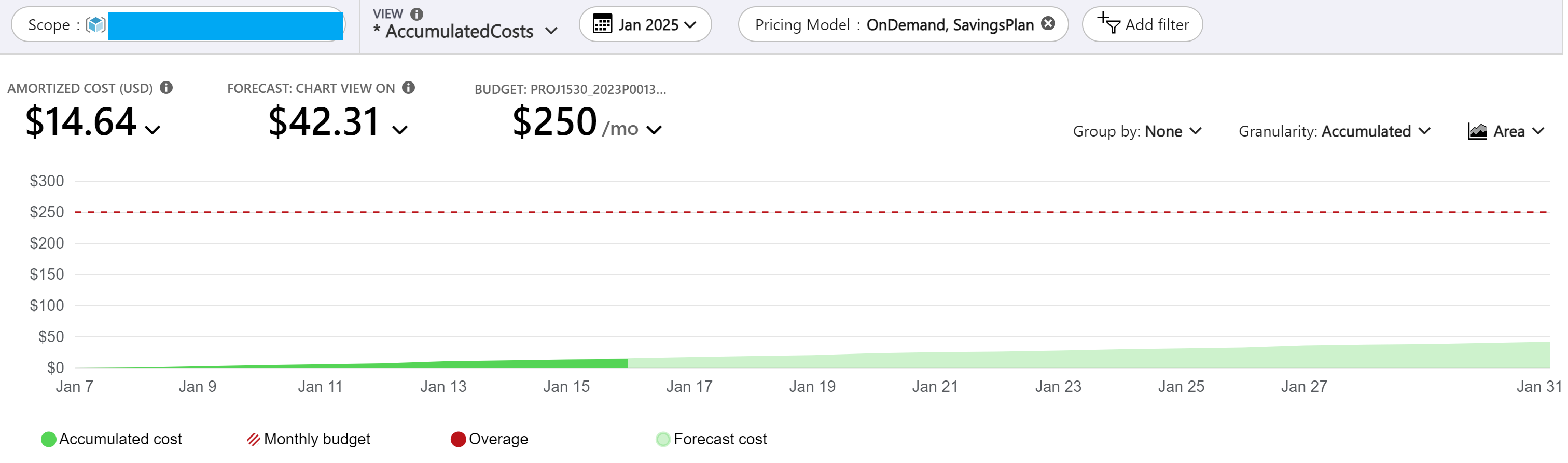Image resolution: width=1568 pixels, height=463 pixels.
Task: Remove the Pricing Model filter
Action: point(1048,24)
